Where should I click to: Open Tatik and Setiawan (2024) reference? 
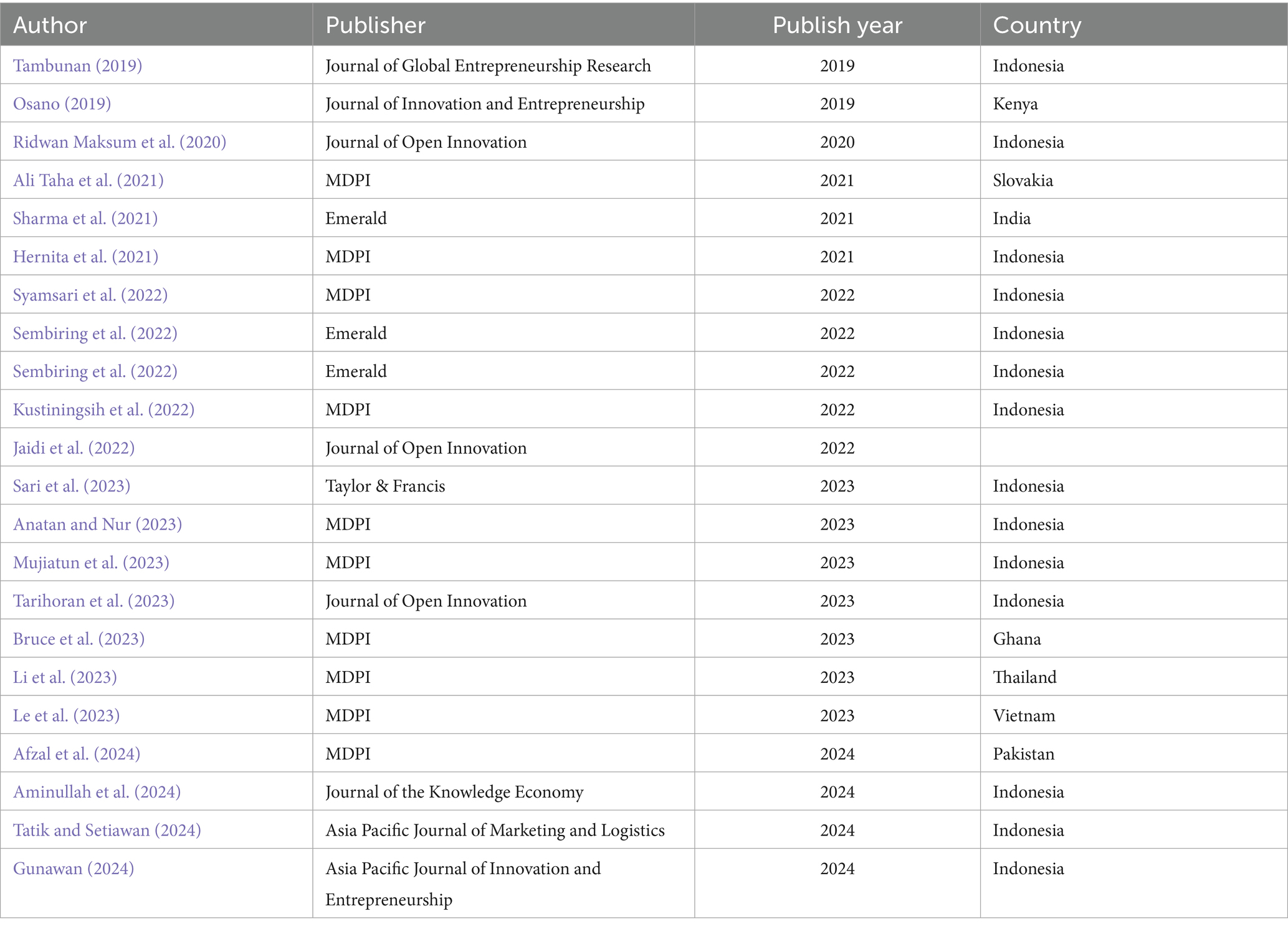(107, 830)
